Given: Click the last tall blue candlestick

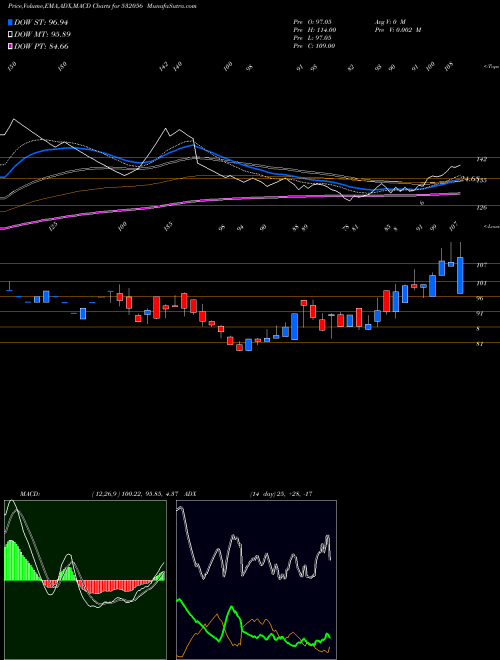Looking at the screenshot, I should [x=460, y=275].
